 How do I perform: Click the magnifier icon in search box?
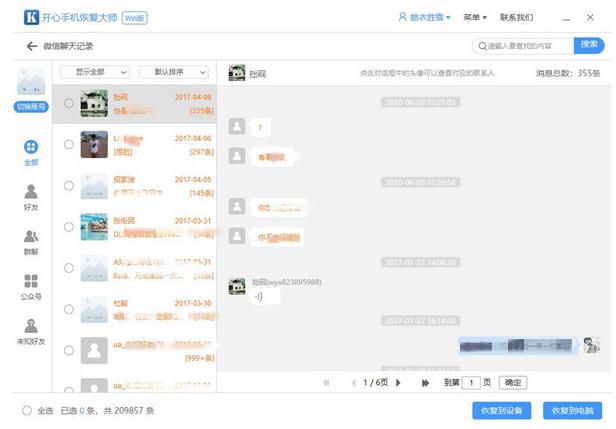point(482,46)
